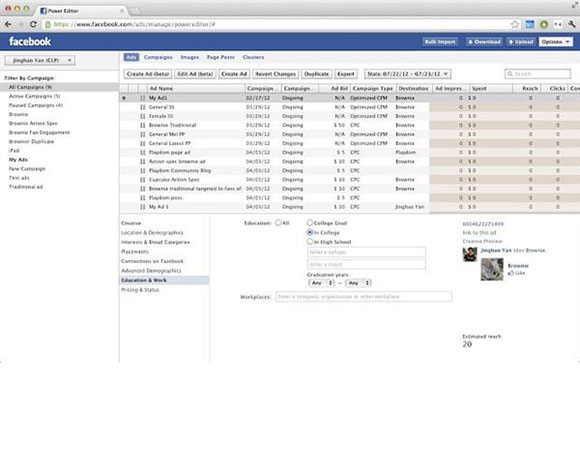Filter by Active Campaigns
This screenshot has height=470, width=580.
34,96
